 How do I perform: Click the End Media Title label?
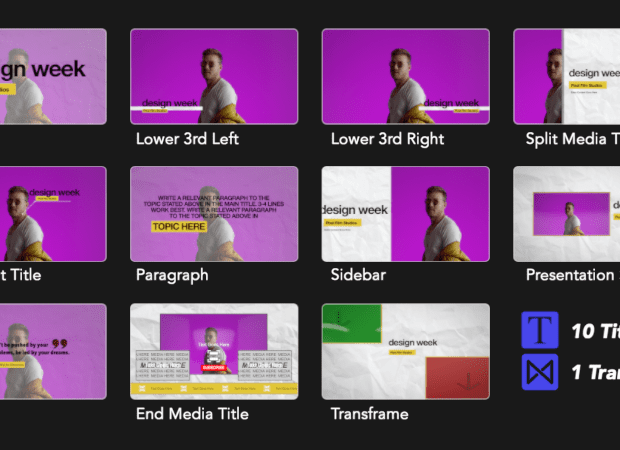click(x=192, y=414)
